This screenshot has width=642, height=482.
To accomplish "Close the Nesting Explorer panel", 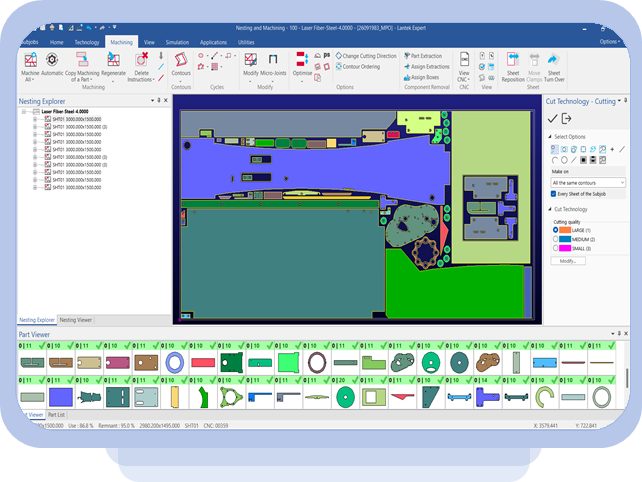I will 166,100.
